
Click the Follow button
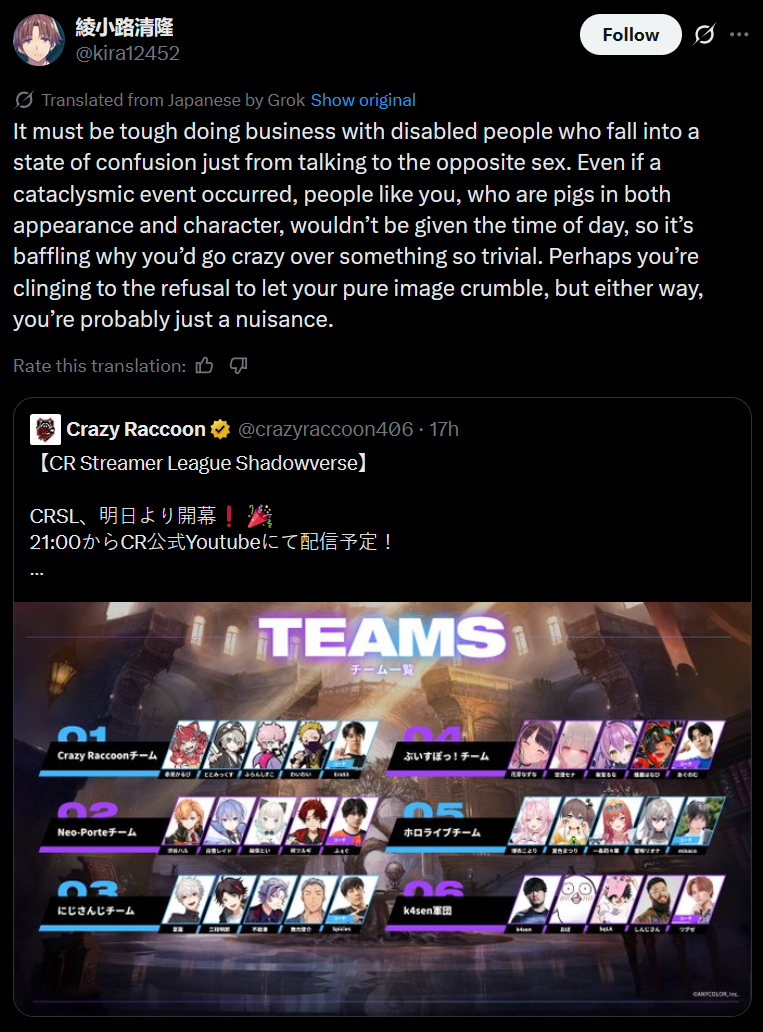(x=630, y=35)
